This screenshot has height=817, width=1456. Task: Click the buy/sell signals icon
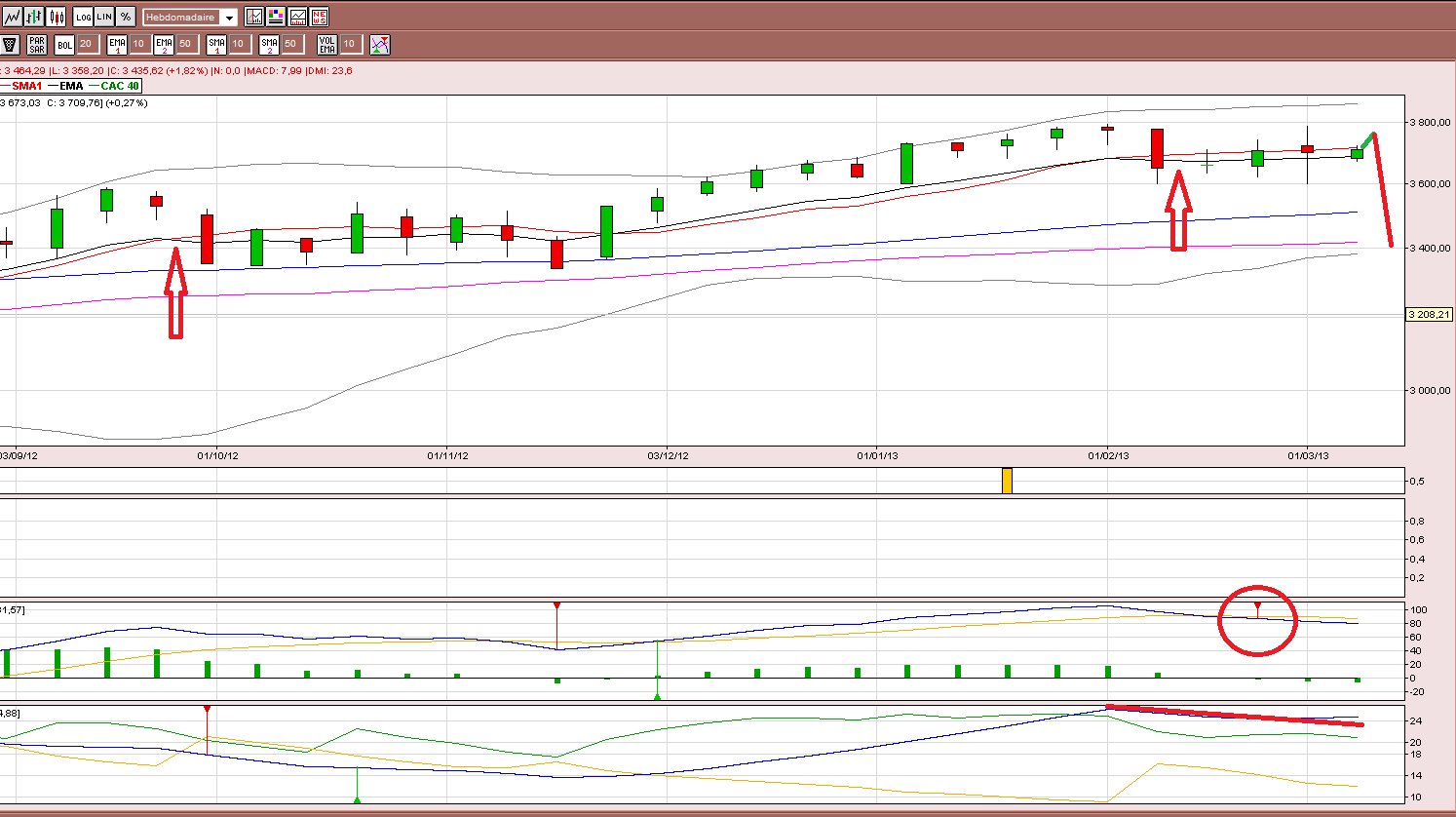click(380, 45)
